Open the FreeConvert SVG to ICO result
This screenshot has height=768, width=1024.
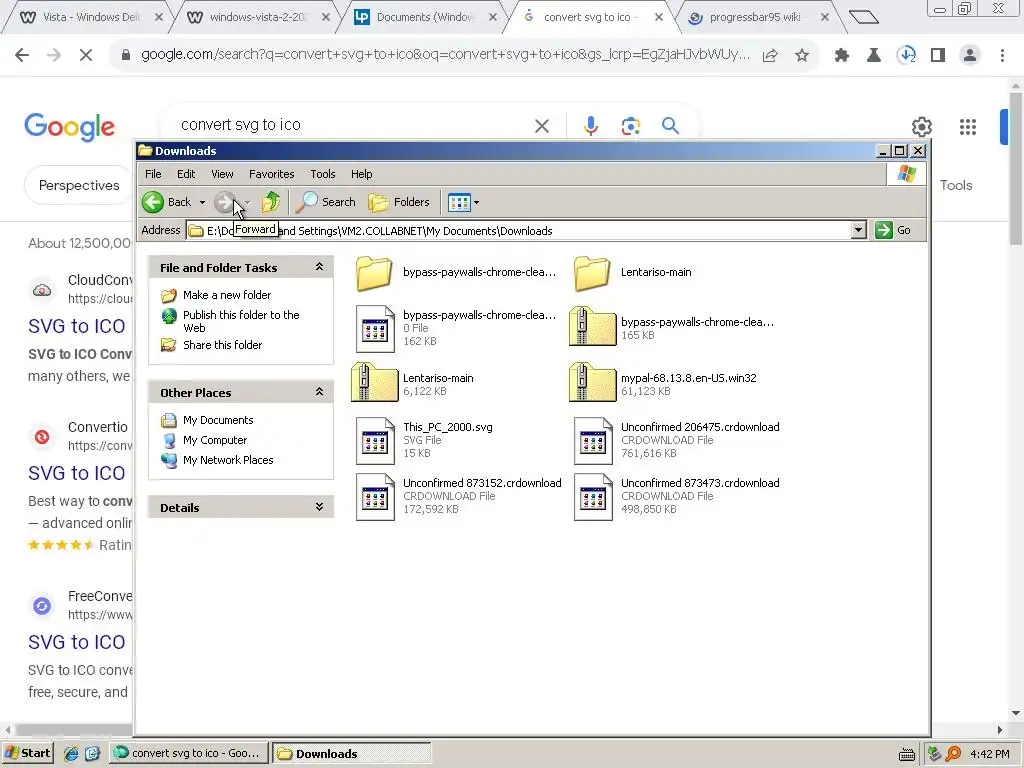76,642
